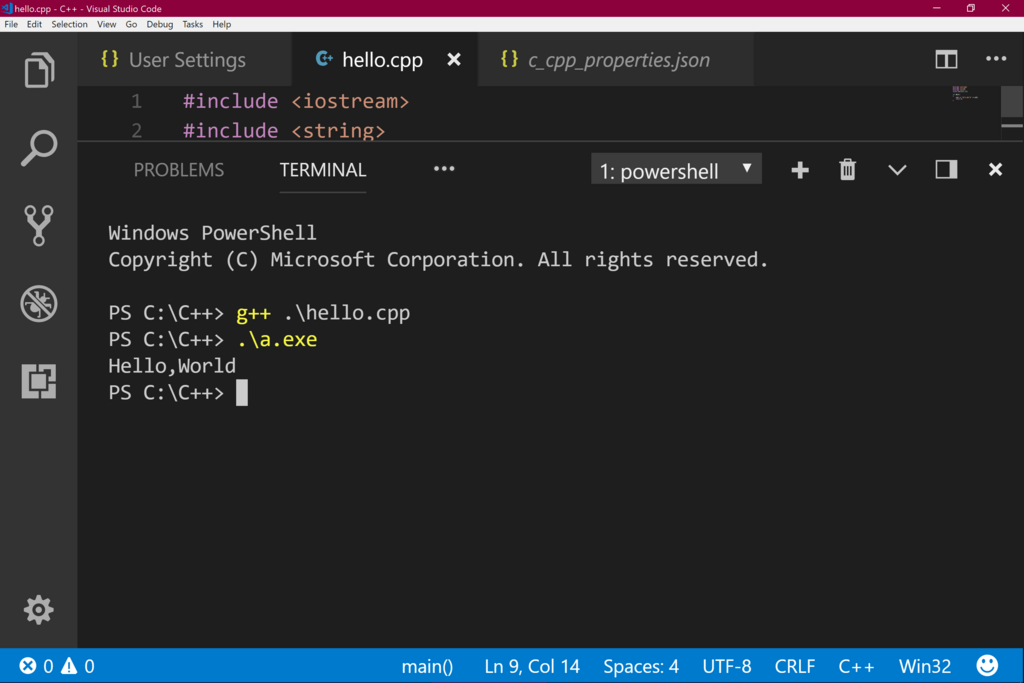Open the Debug menu
Viewport: 1024px width, 683px height.
(x=159, y=24)
